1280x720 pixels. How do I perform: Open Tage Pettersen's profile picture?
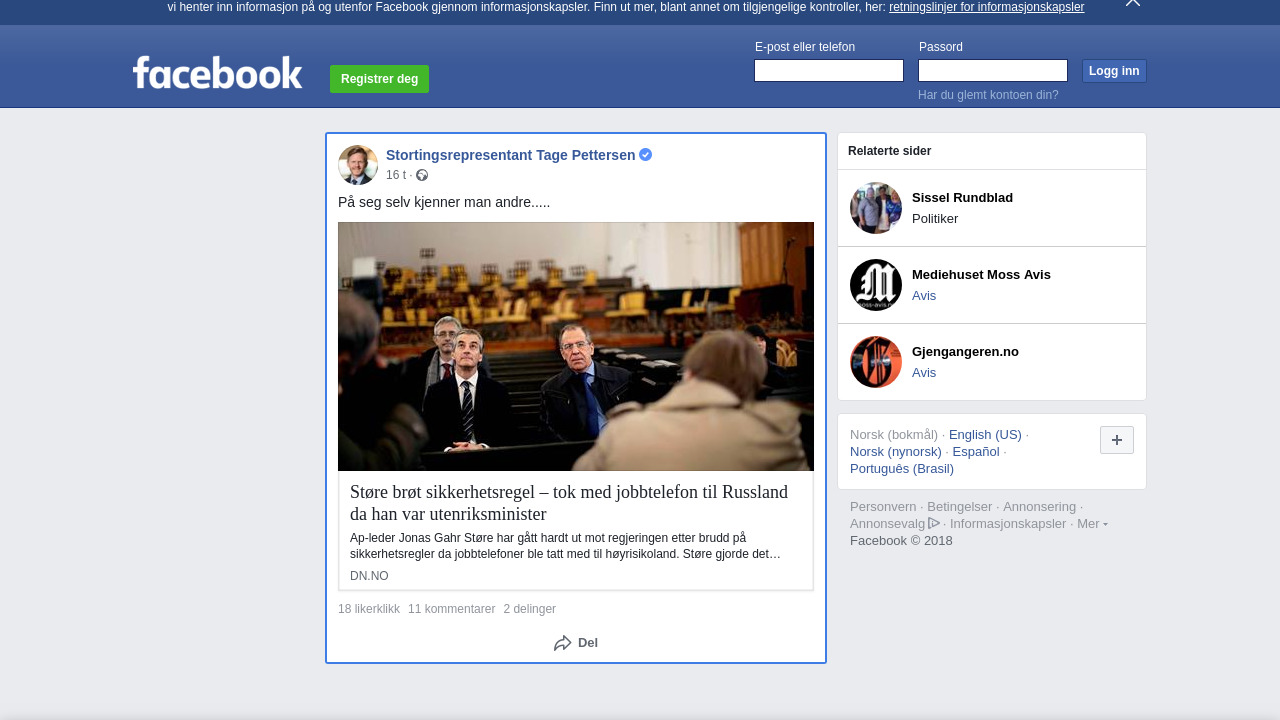pyautogui.click(x=358, y=165)
